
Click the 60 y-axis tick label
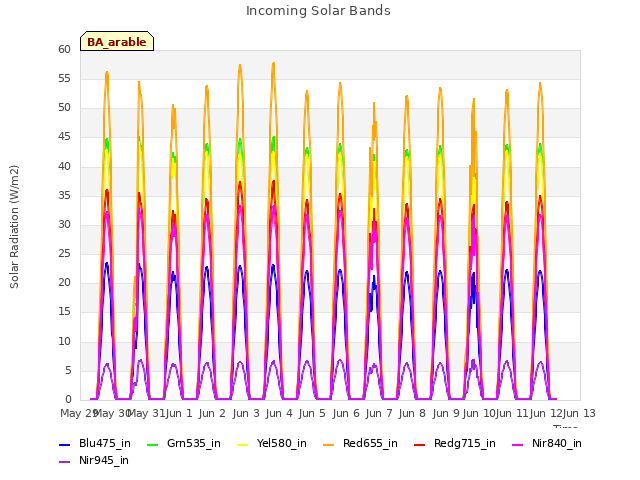[x=64, y=49]
